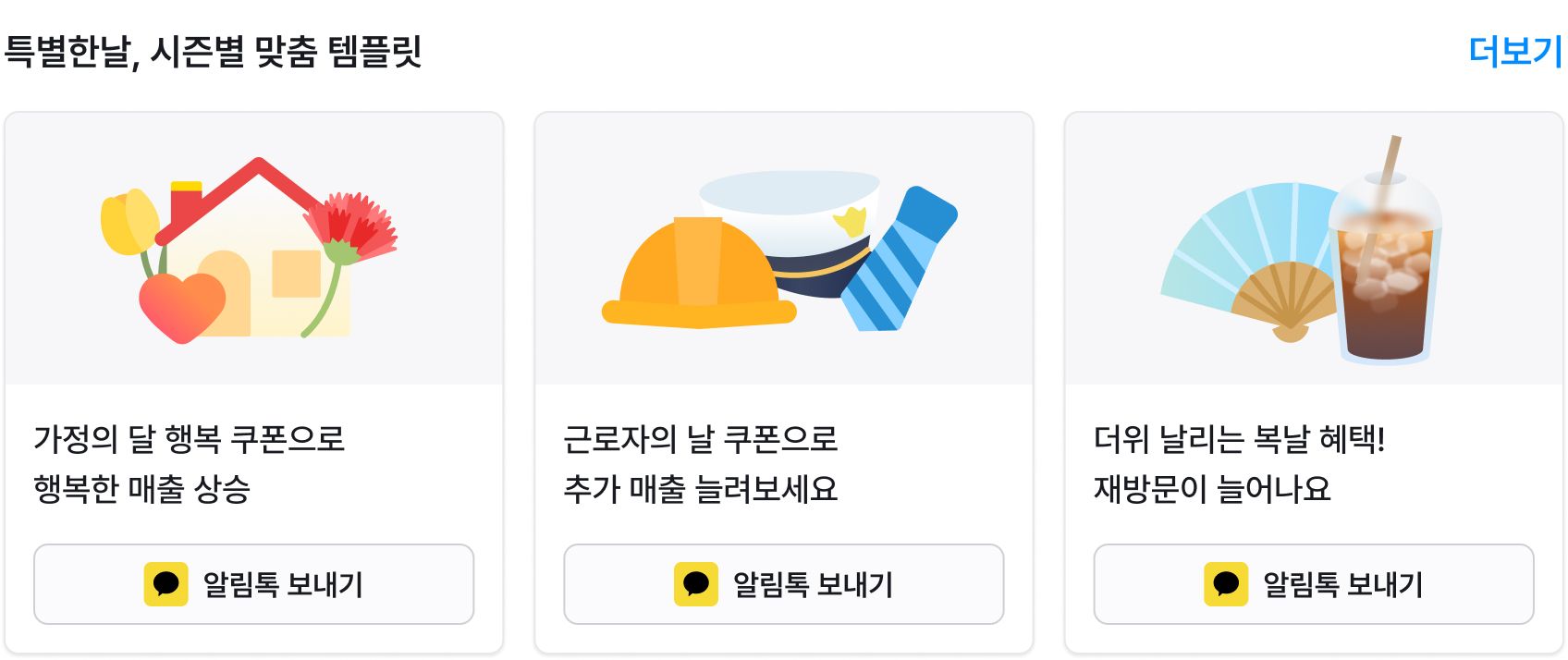Select the 근로자의 날 쿠폰으로 title text

point(701,439)
